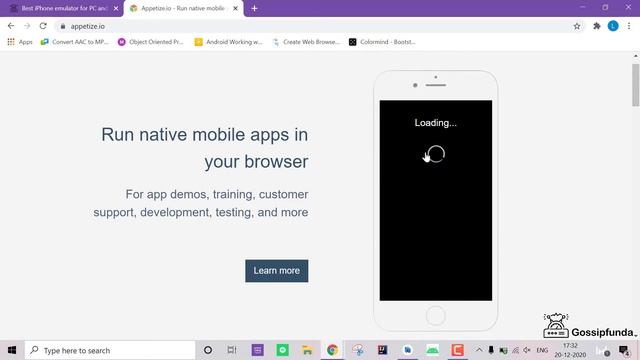Viewport: 640px width, 360px height.
Task: Click the microphone tray icon
Action: (x=491, y=350)
